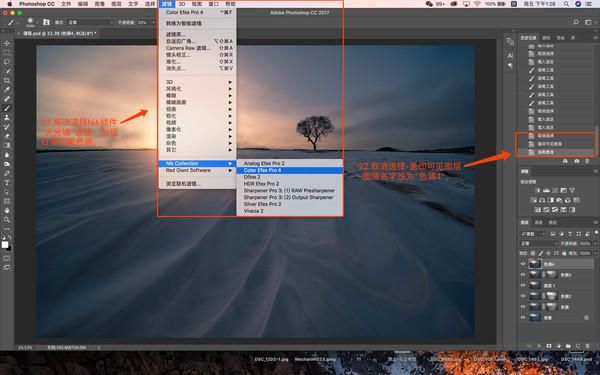600x375 pixels.
Task: Open the Brush panel toggle in options bar
Action: pyautogui.click(x=46, y=22)
